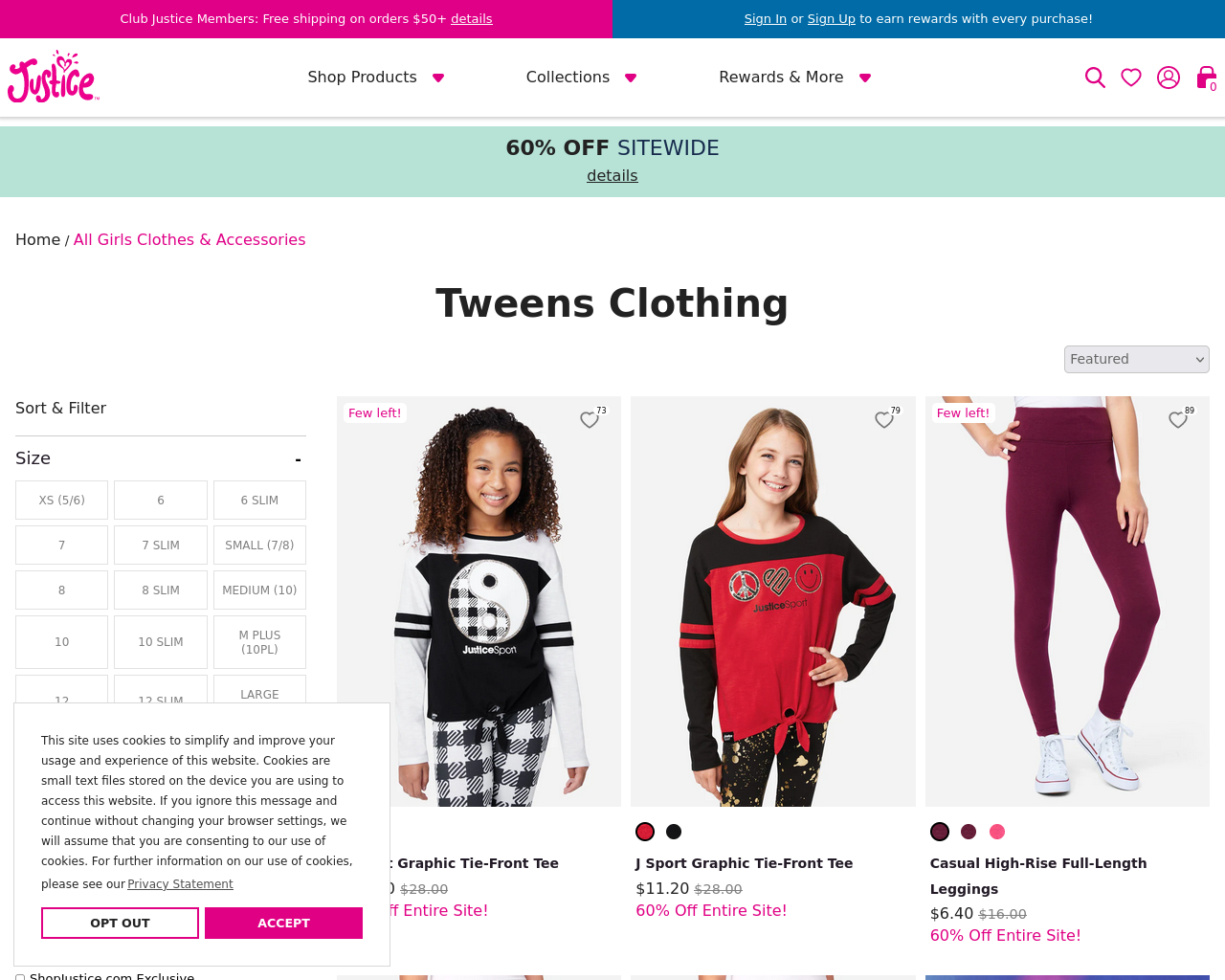Viewport: 1225px width, 980px height.
Task: Click the Justice logo
Action: point(54,77)
